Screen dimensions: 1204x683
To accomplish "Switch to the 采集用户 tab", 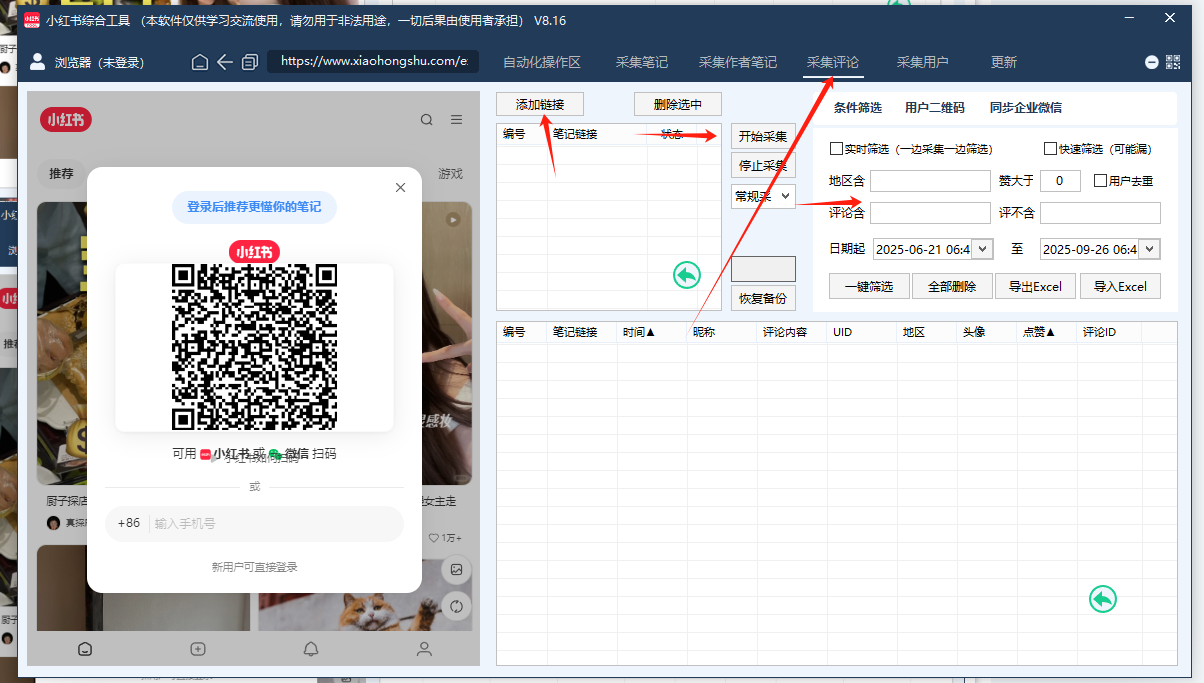I will [923, 62].
